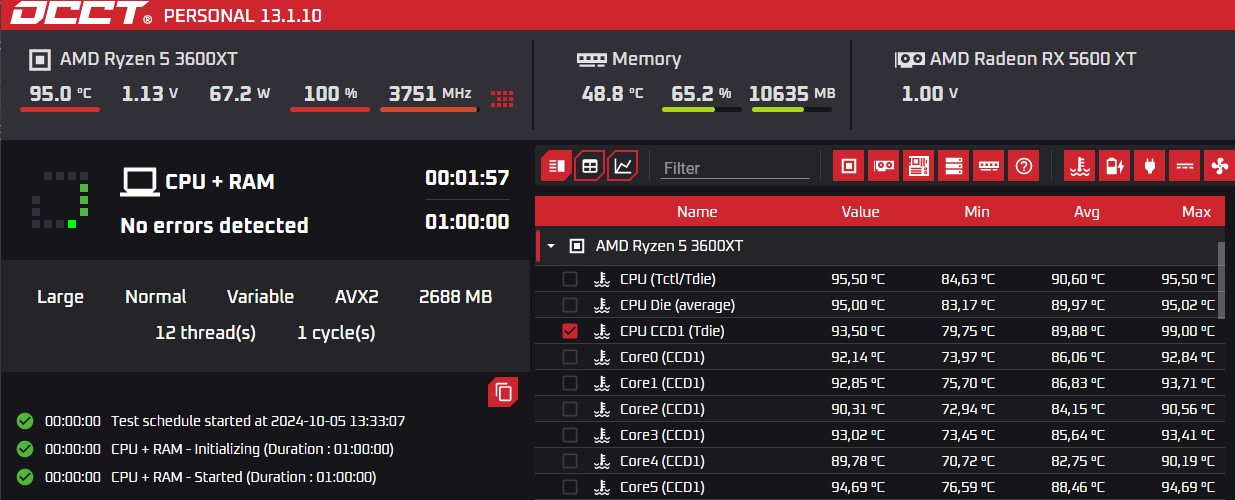Click the 12 thread(s) setting
Image resolution: width=1235 pixels, height=500 pixels.
(205, 333)
